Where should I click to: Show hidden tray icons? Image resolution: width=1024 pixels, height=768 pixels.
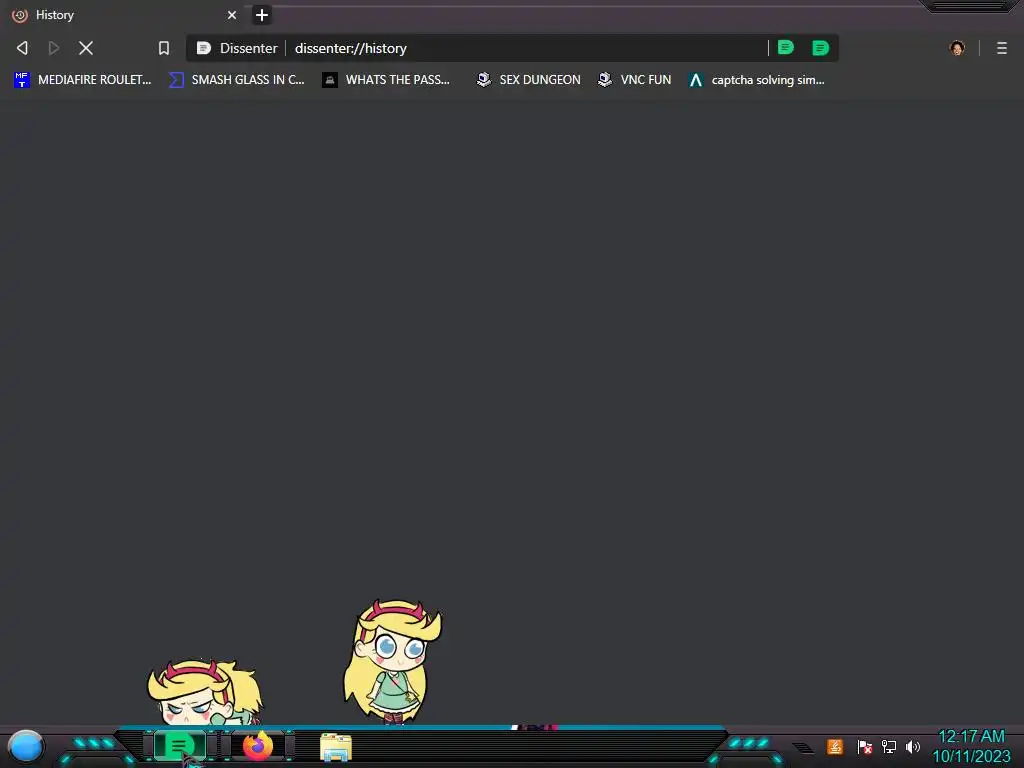tap(803, 748)
